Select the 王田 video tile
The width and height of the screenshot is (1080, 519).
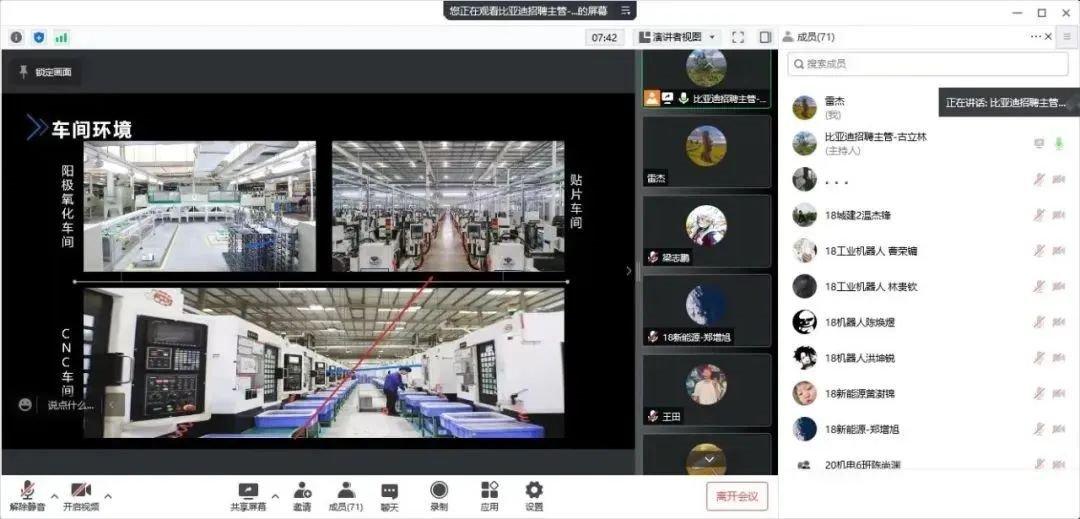pos(706,390)
